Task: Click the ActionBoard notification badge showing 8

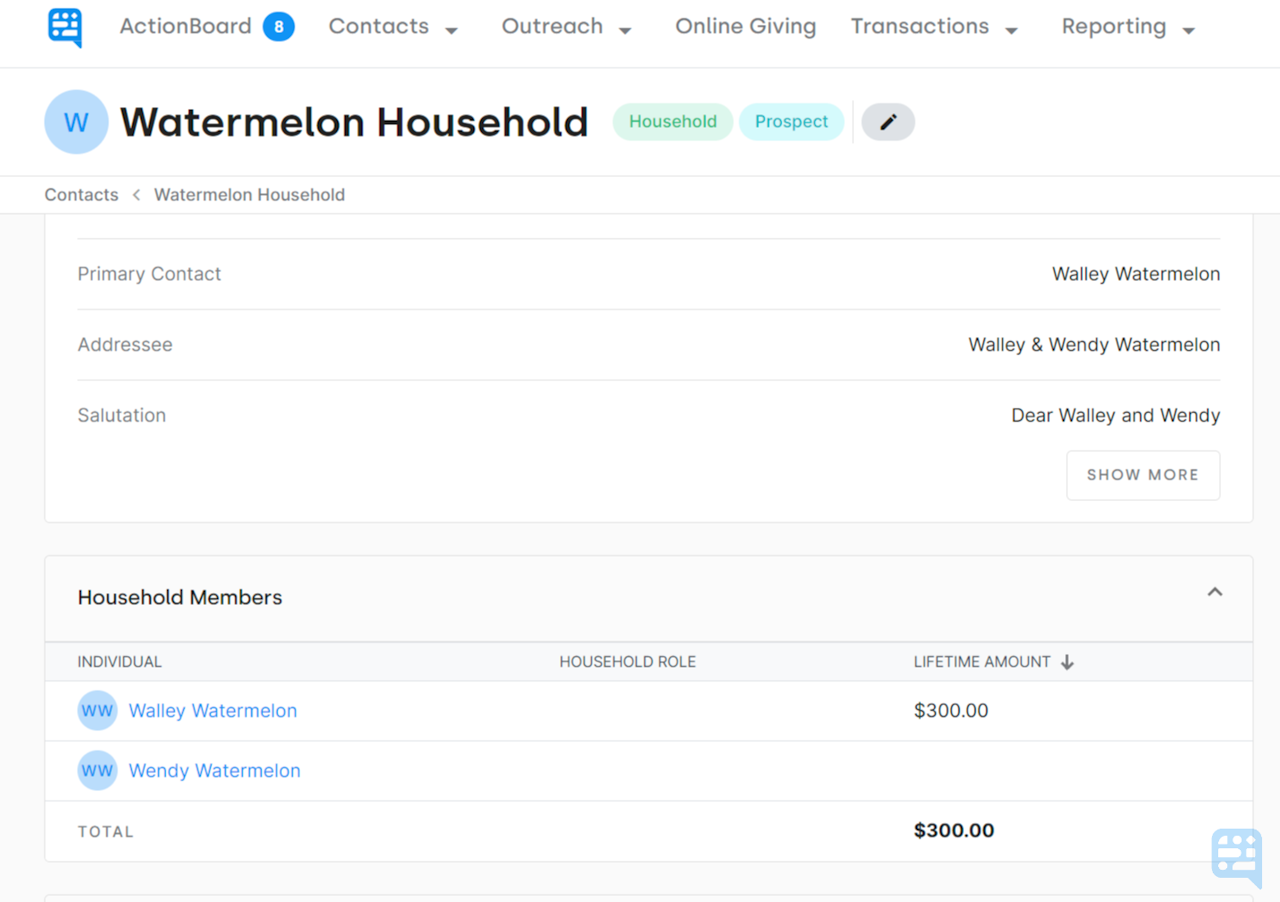Action: coord(278,27)
